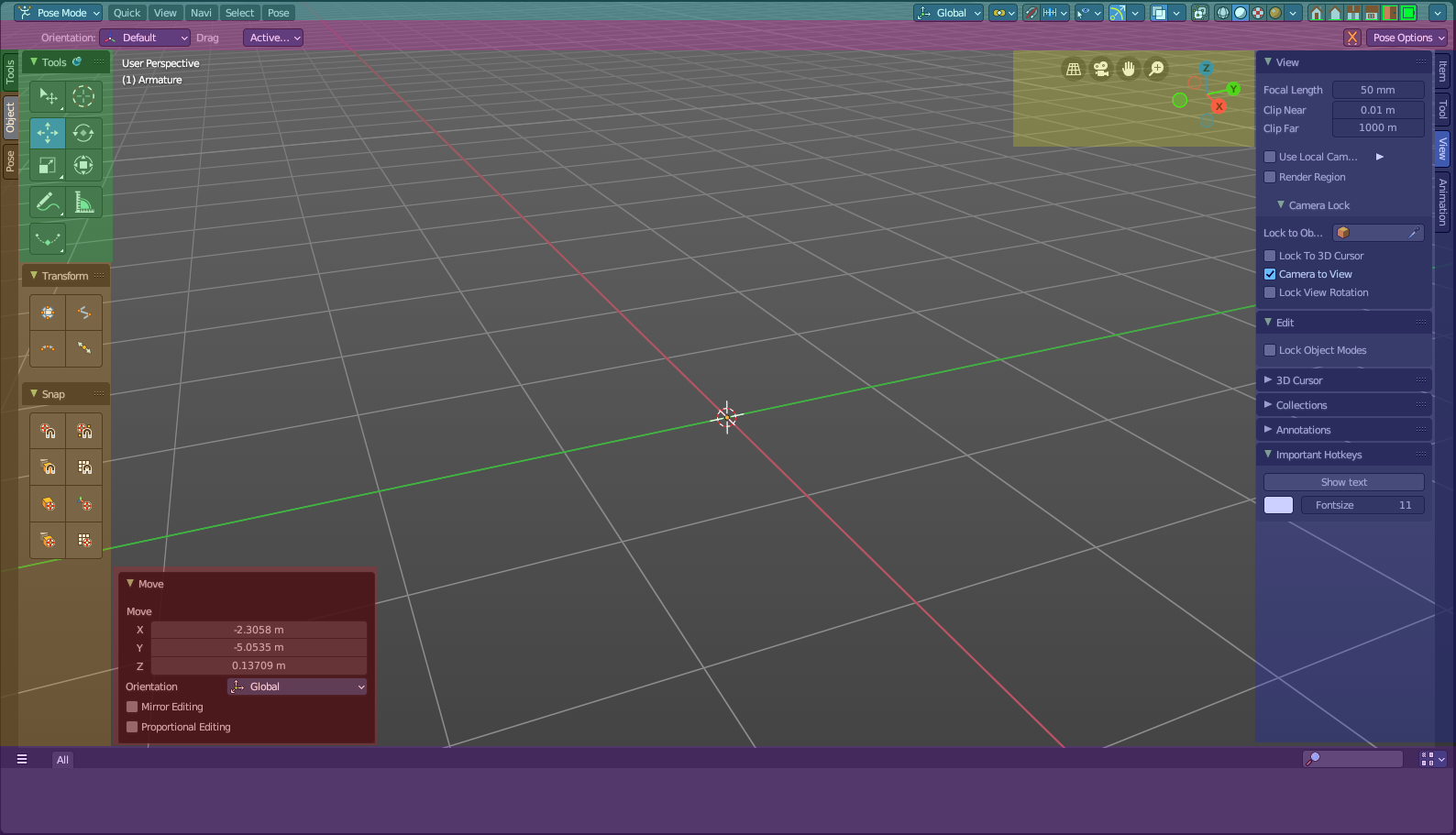Open the Pose Options dropdown
1456x835 pixels.
coord(1407,38)
